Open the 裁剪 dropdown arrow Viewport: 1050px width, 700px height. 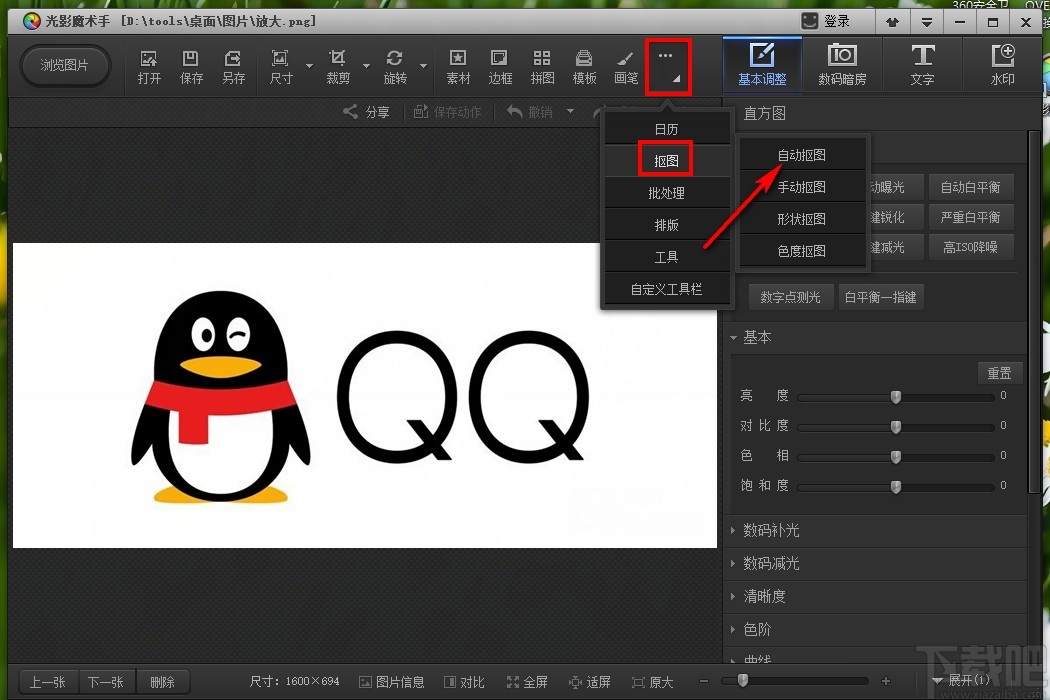point(366,66)
